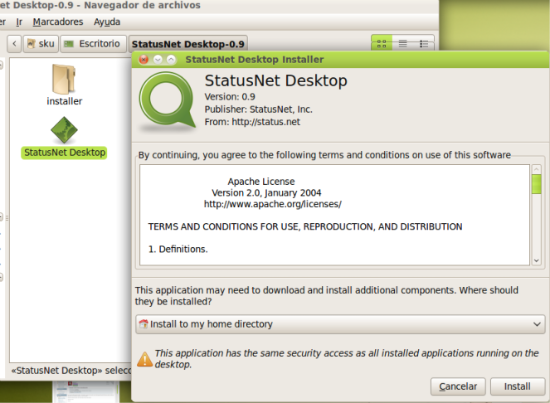Click the Install button
Viewport: 550px width, 403px height.
tap(517, 387)
